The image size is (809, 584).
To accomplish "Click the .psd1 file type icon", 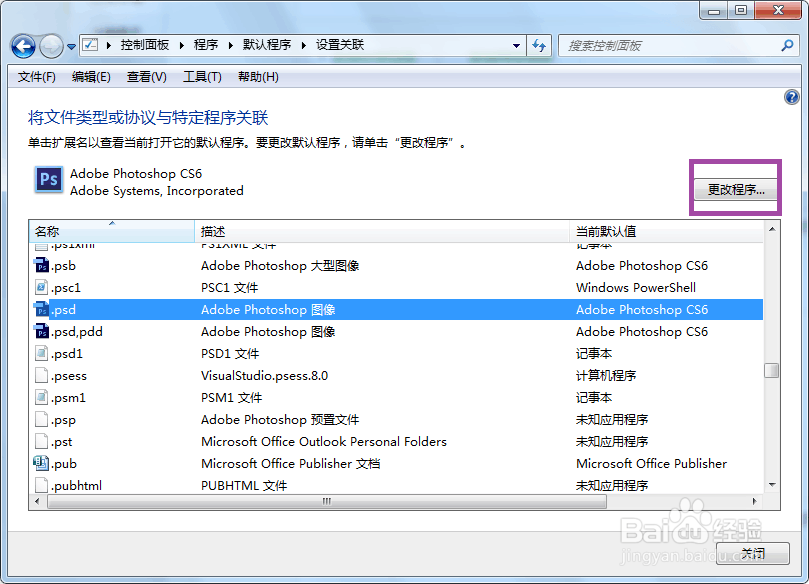I will click(x=41, y=353).
